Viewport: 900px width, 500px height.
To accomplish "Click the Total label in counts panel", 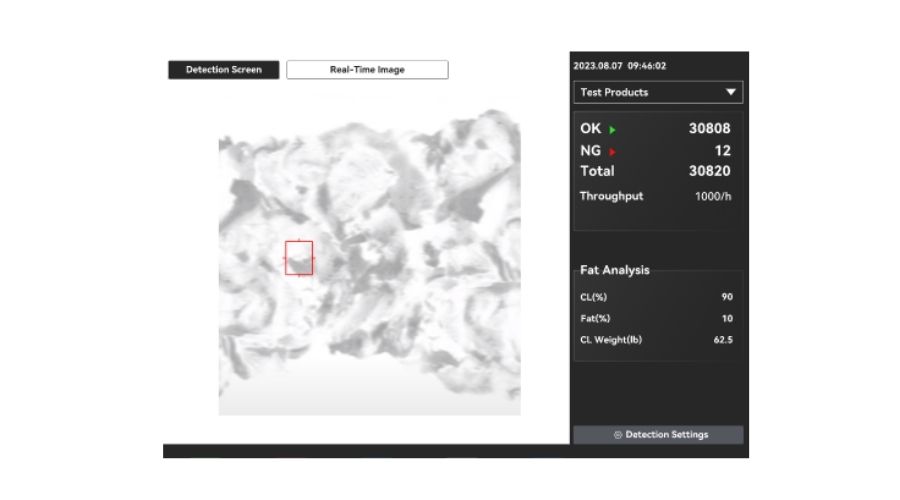I will click(x=597, y=171).
